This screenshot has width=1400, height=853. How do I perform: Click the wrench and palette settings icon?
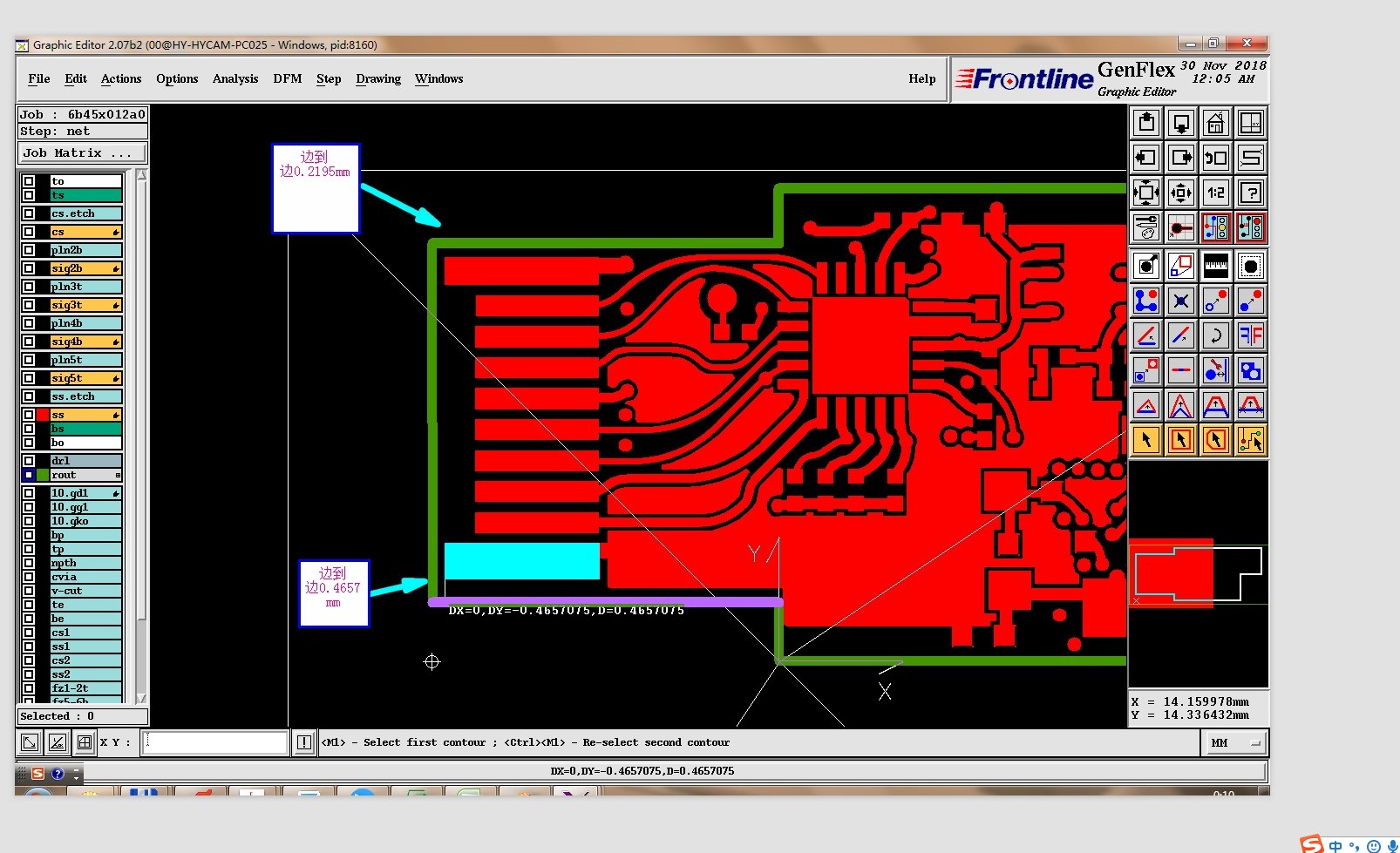point(1146,227)
